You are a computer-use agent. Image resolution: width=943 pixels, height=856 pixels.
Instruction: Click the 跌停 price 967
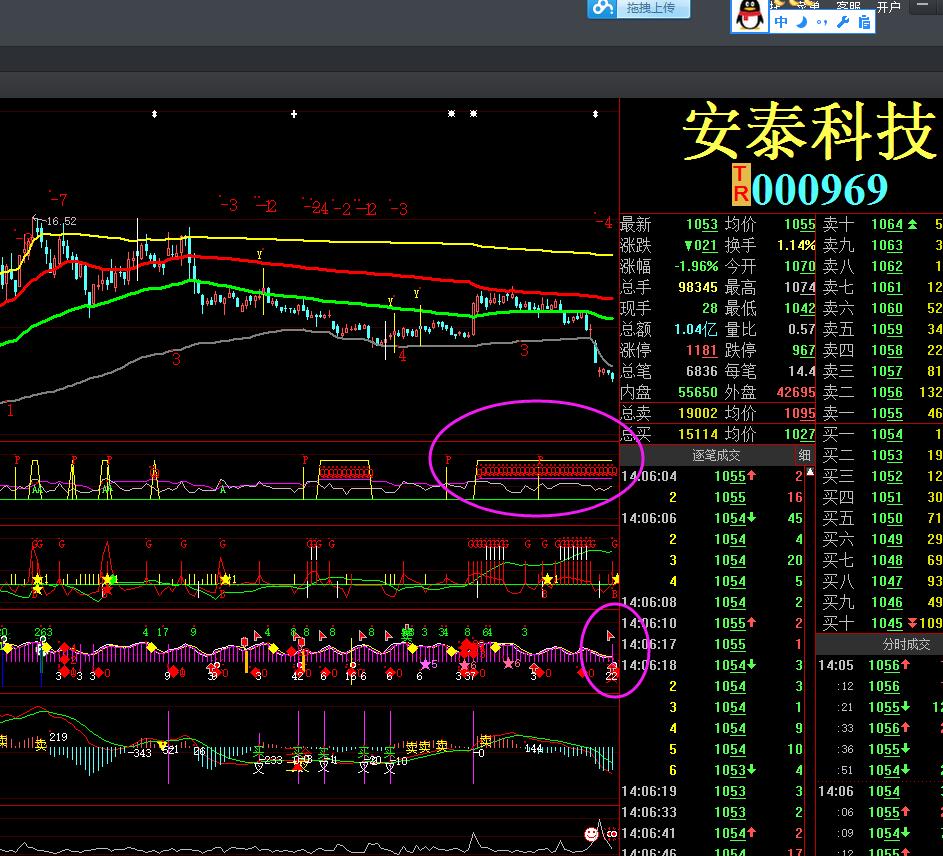803,350
